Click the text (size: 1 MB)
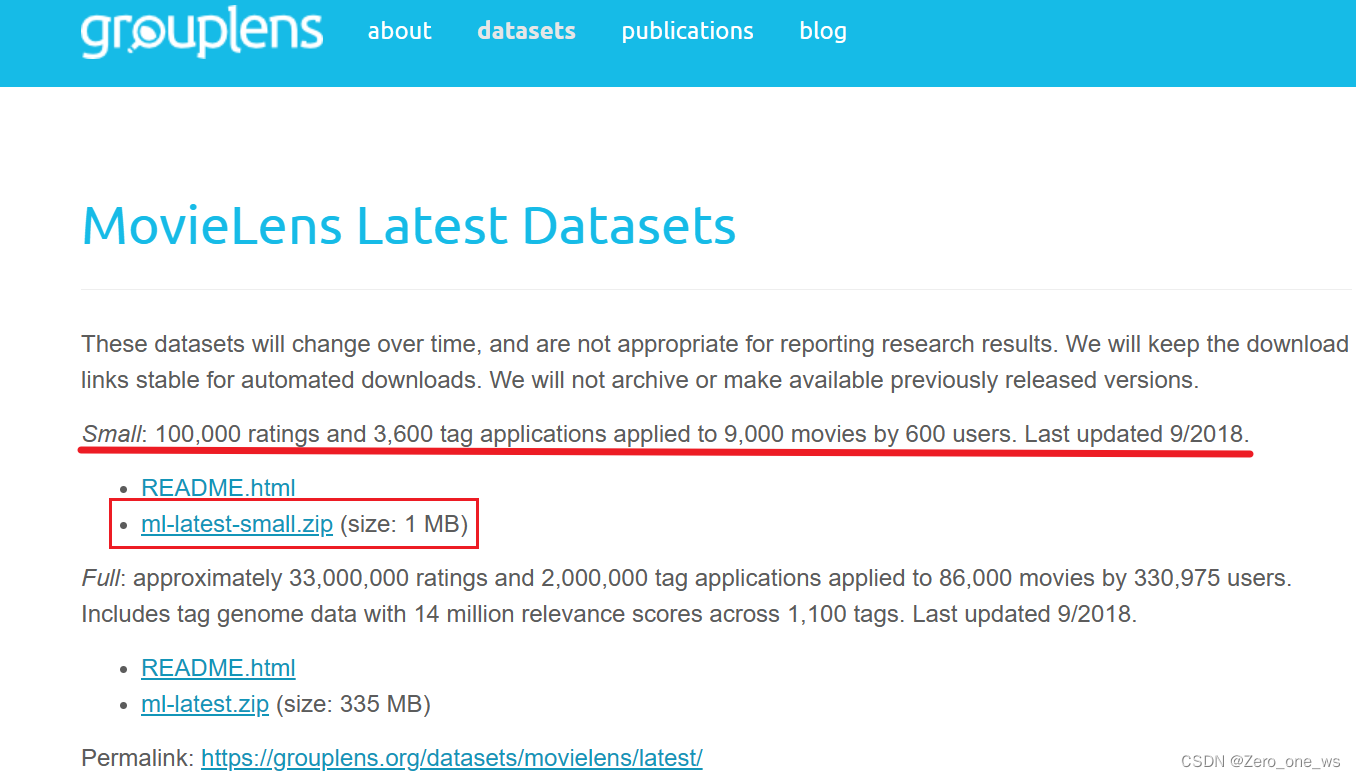The height and width of the screenshot is (779, 1356). tap(404, 524)
